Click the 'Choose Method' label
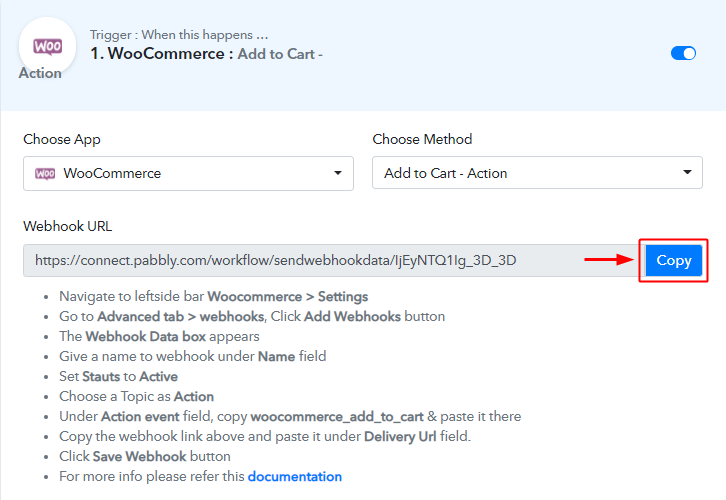 [x=422, y=139]
